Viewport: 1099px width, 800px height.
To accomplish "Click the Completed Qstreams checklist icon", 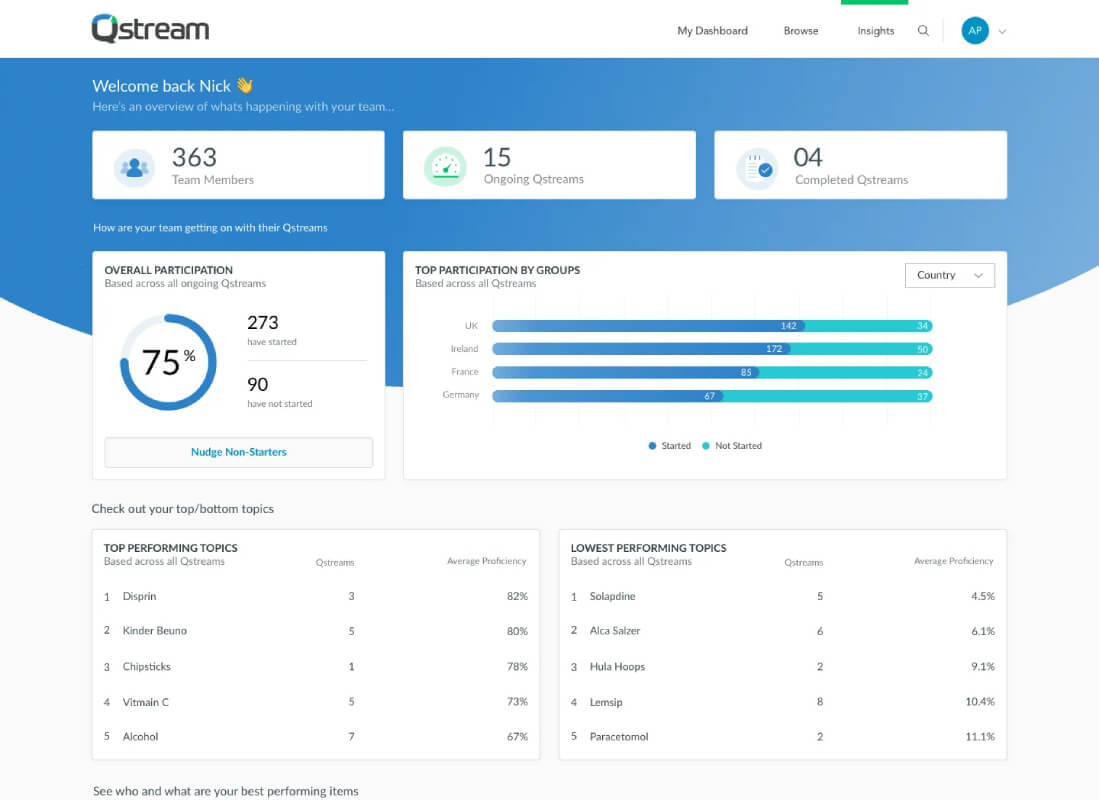I will 757,168.
